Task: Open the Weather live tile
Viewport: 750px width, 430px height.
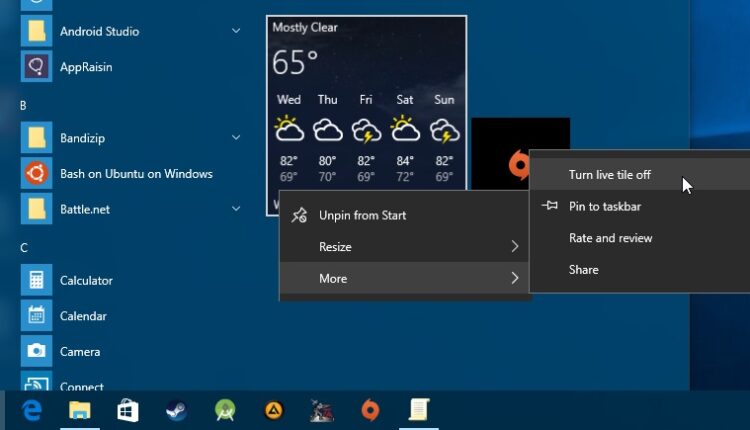Action: pyautogui.click(x=366, y=103)
